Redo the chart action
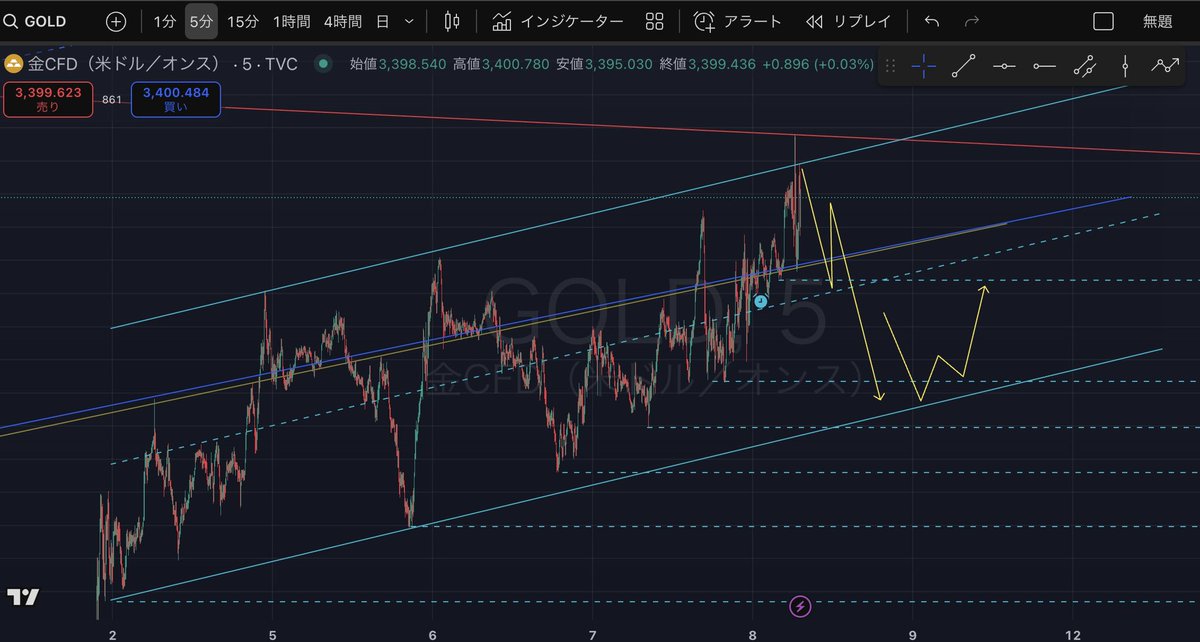Viewport: 1200px width, 642px height. 971,21
